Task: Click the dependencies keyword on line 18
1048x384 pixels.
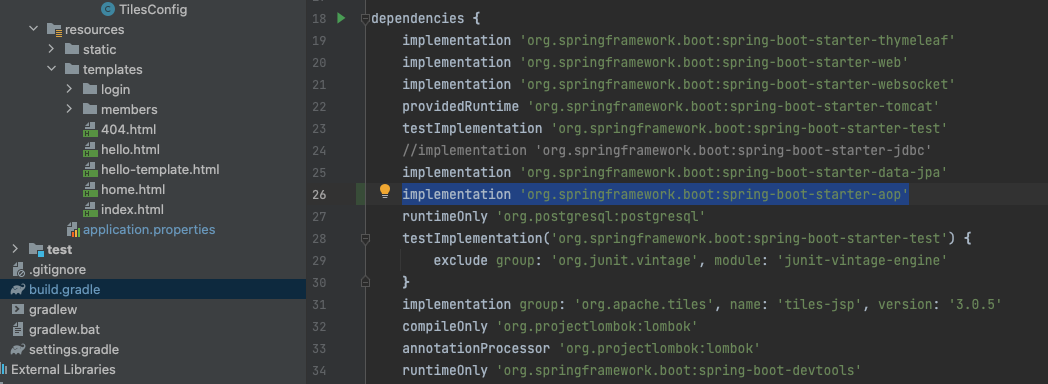Action: 417,18
